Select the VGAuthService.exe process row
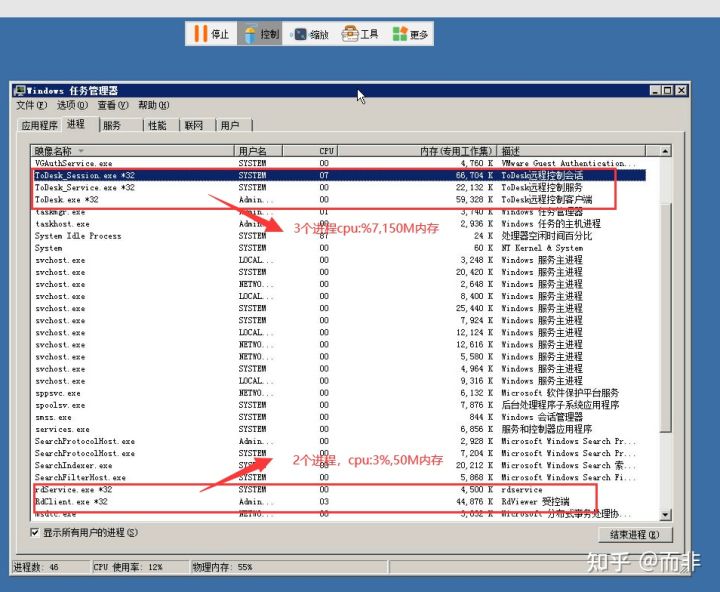The image size is (720, 592). 338,163
